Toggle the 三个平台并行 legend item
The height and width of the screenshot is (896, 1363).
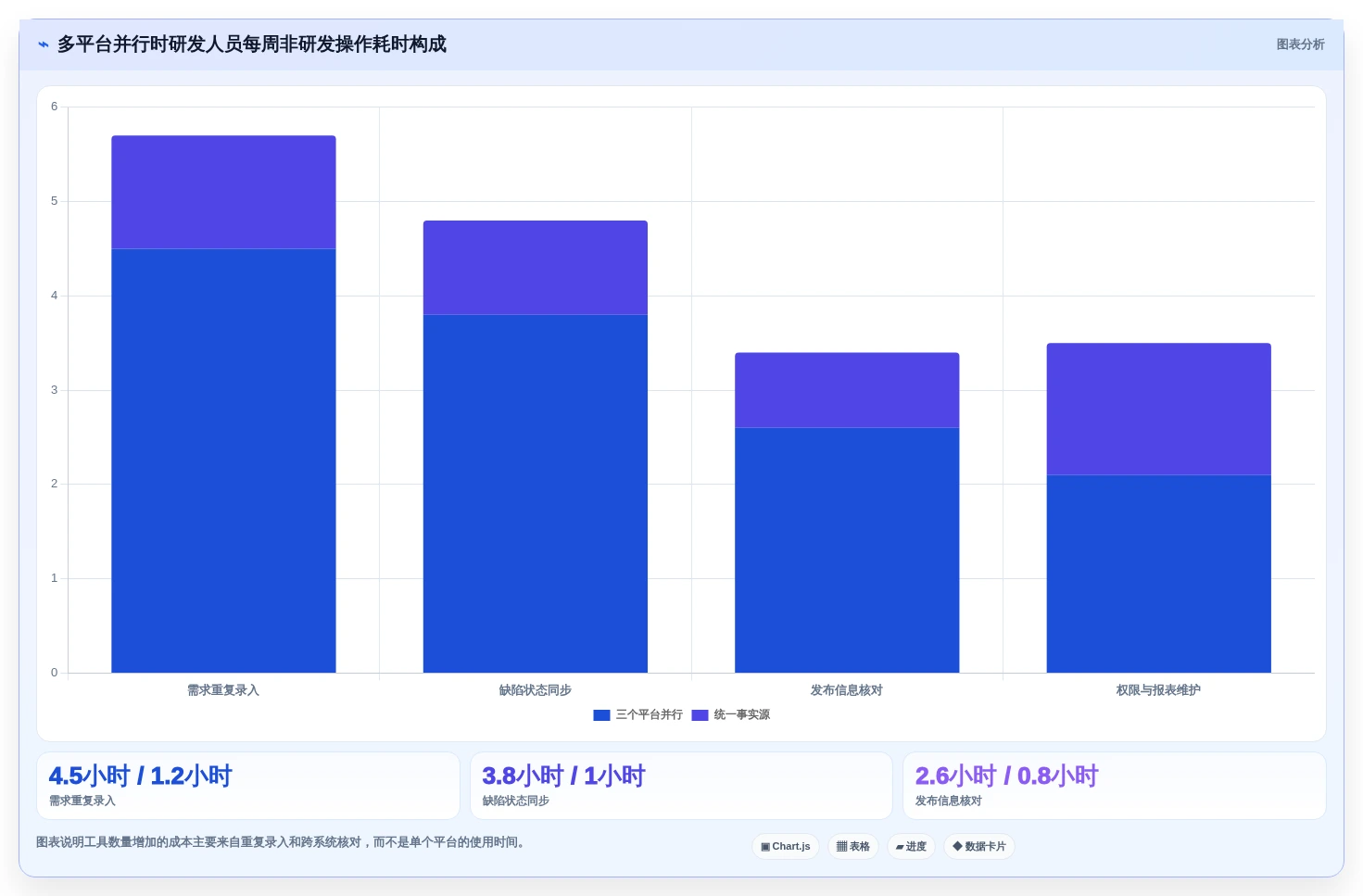[x=638, y=714]
